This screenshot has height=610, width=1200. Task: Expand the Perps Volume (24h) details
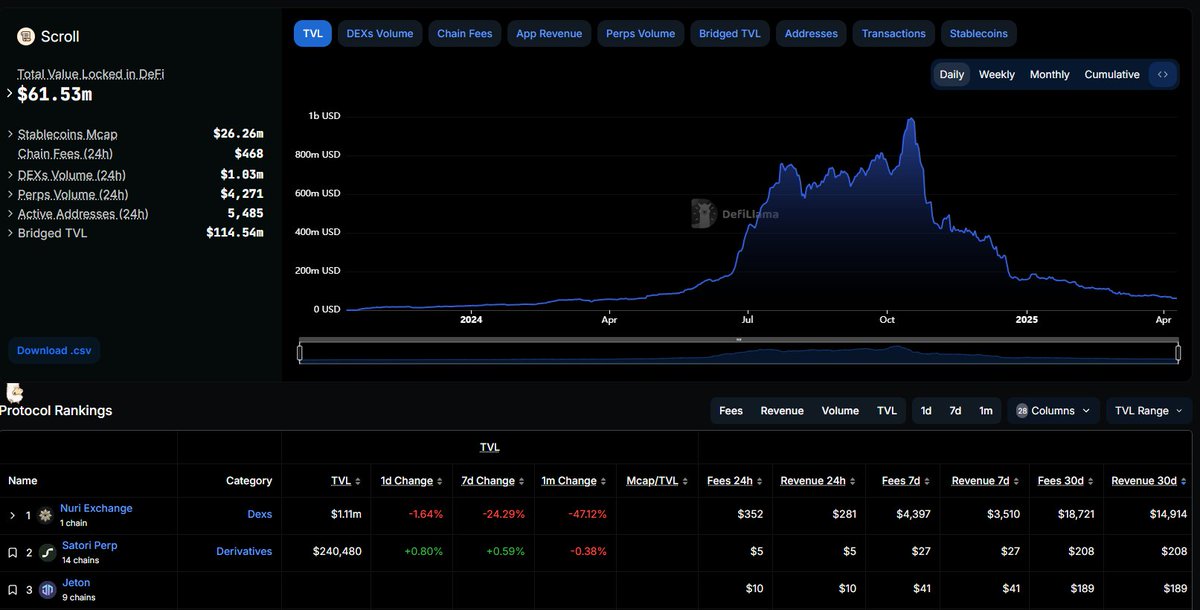[10, 194]
